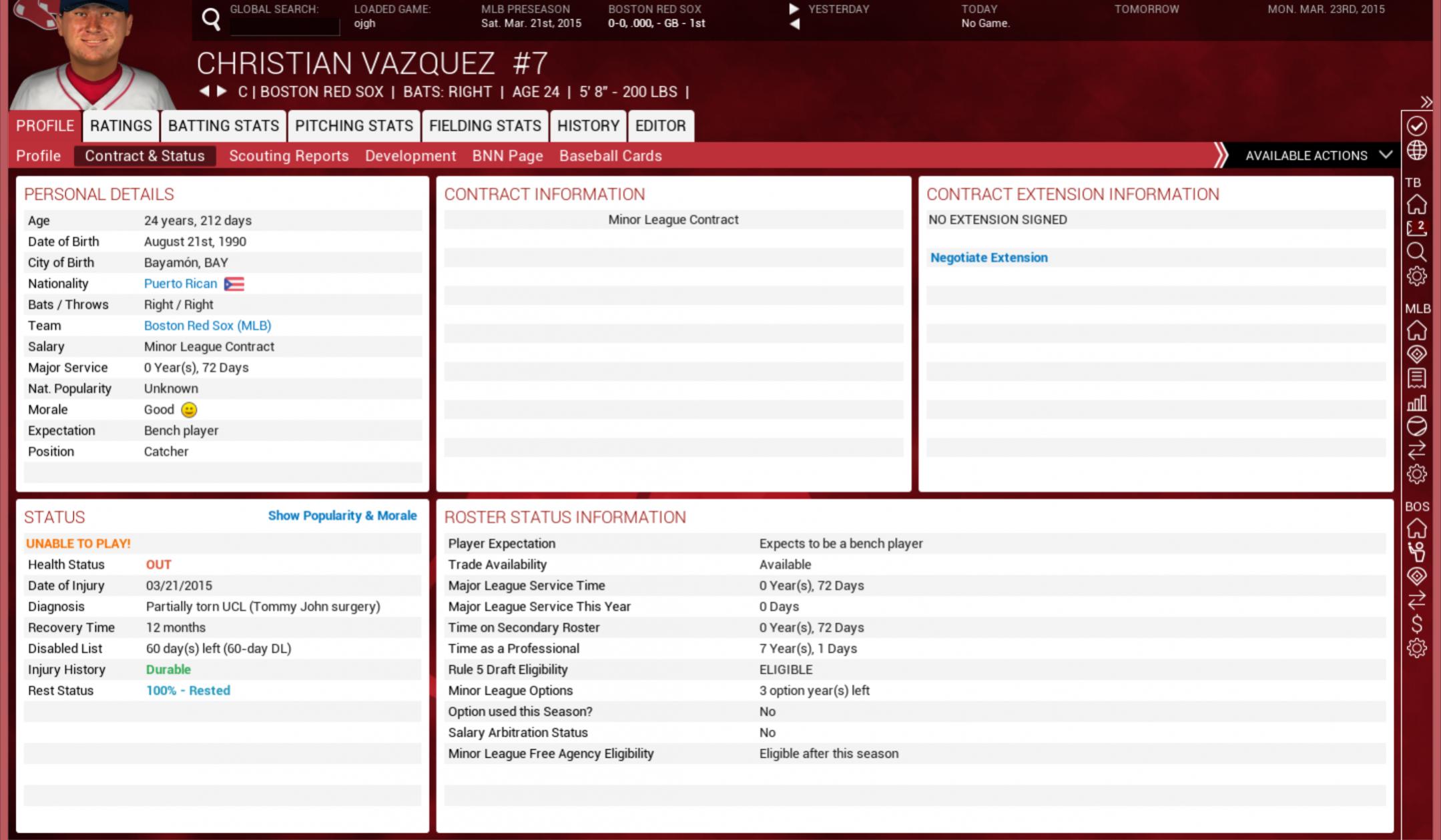The width and height of the screenshot is (1441, 840).
Task: Click the global search magnifier icon
Action: coord(211,19)
